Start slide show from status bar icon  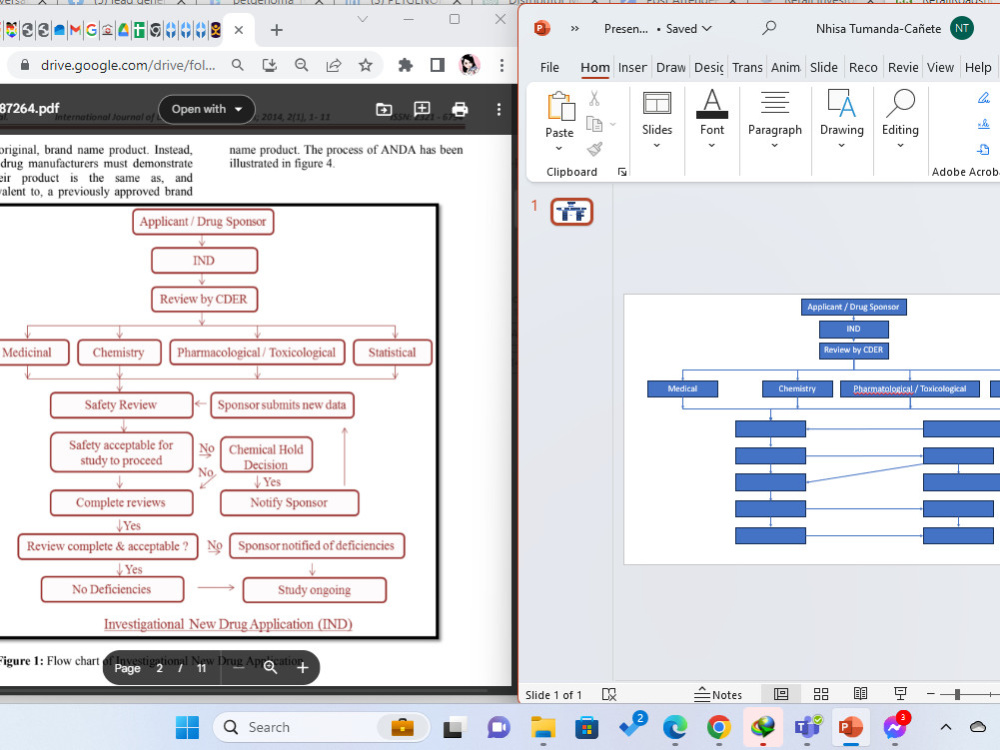tap(901, 694)
